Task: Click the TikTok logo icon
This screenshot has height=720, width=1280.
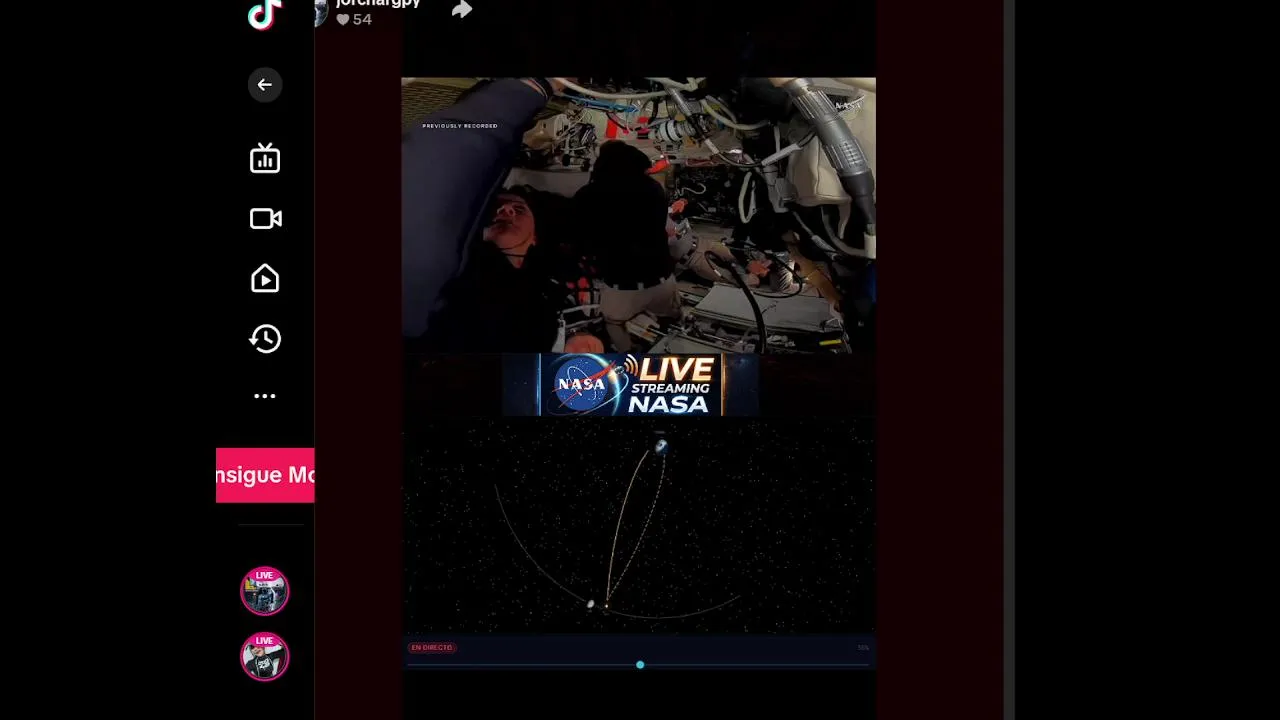Action: [x=264, y=14]
